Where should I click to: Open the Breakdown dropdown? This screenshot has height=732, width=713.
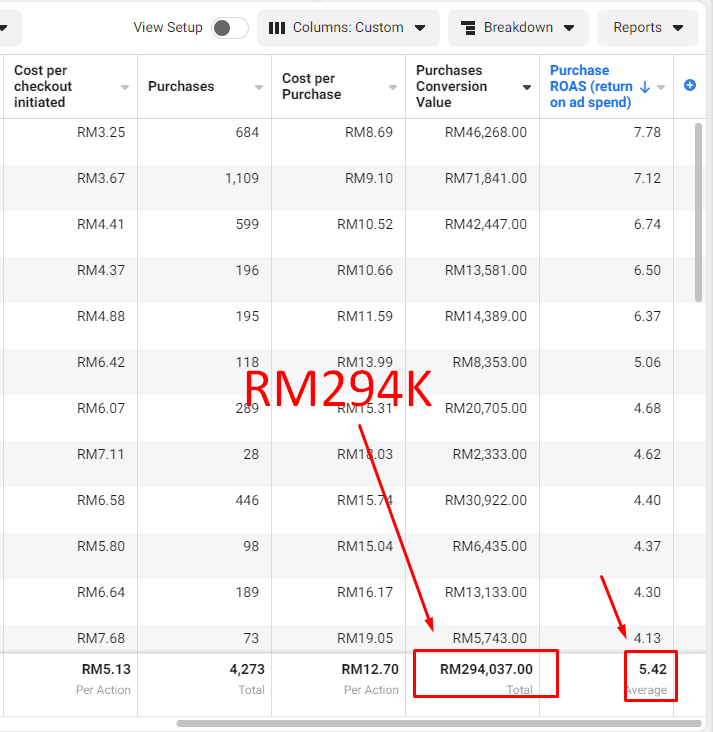518,28
